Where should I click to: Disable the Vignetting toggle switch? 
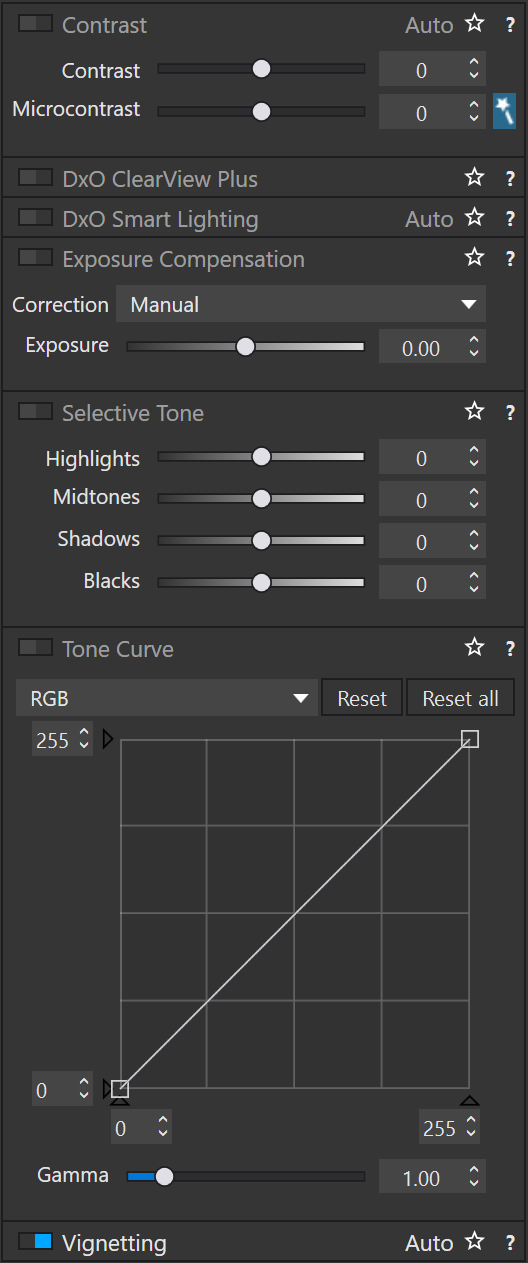pos(35,1241)
